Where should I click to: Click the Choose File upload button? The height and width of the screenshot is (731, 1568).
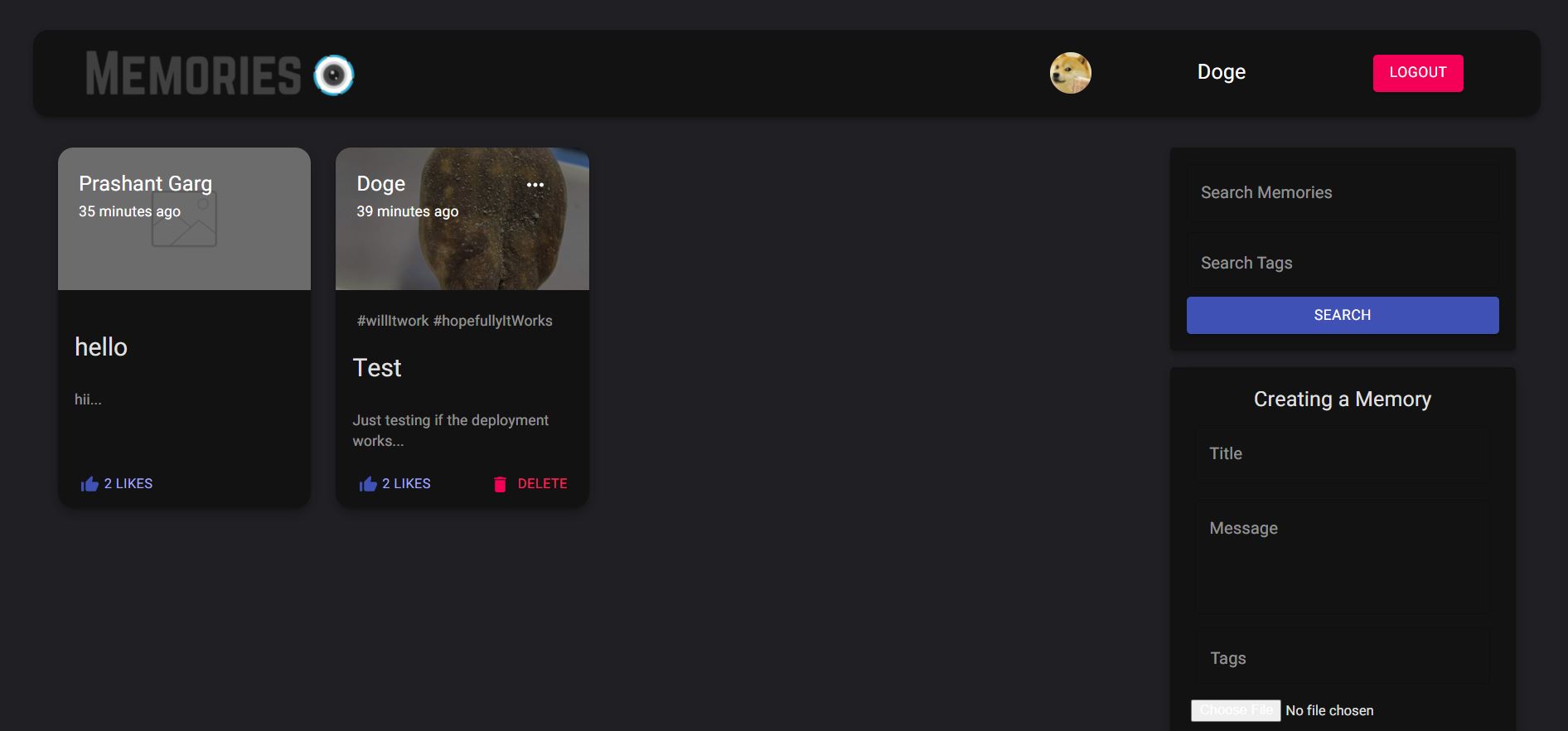click(1235, 710)
